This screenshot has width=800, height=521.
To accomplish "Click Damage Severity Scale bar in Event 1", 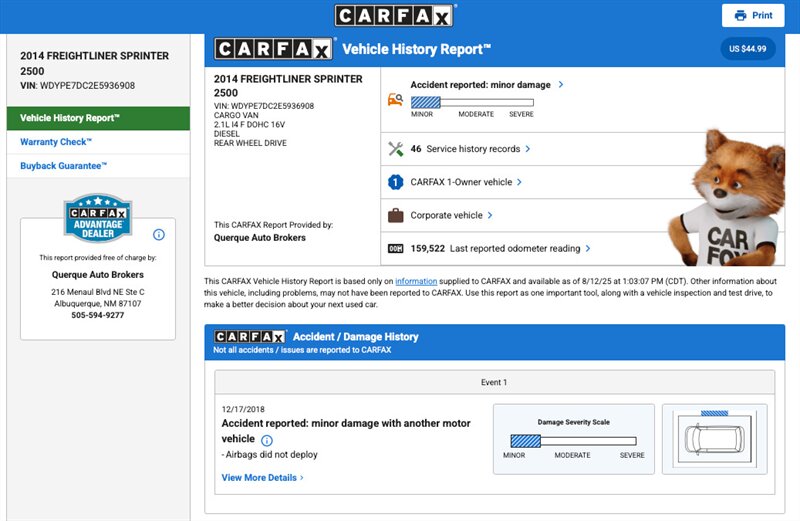I will coord(573,441).
